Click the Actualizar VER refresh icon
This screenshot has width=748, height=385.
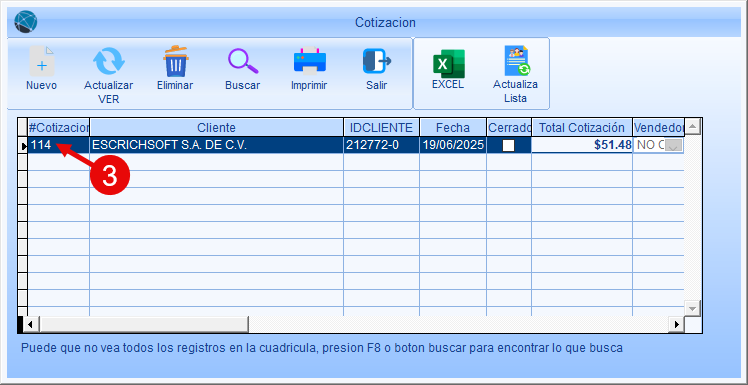108,62
